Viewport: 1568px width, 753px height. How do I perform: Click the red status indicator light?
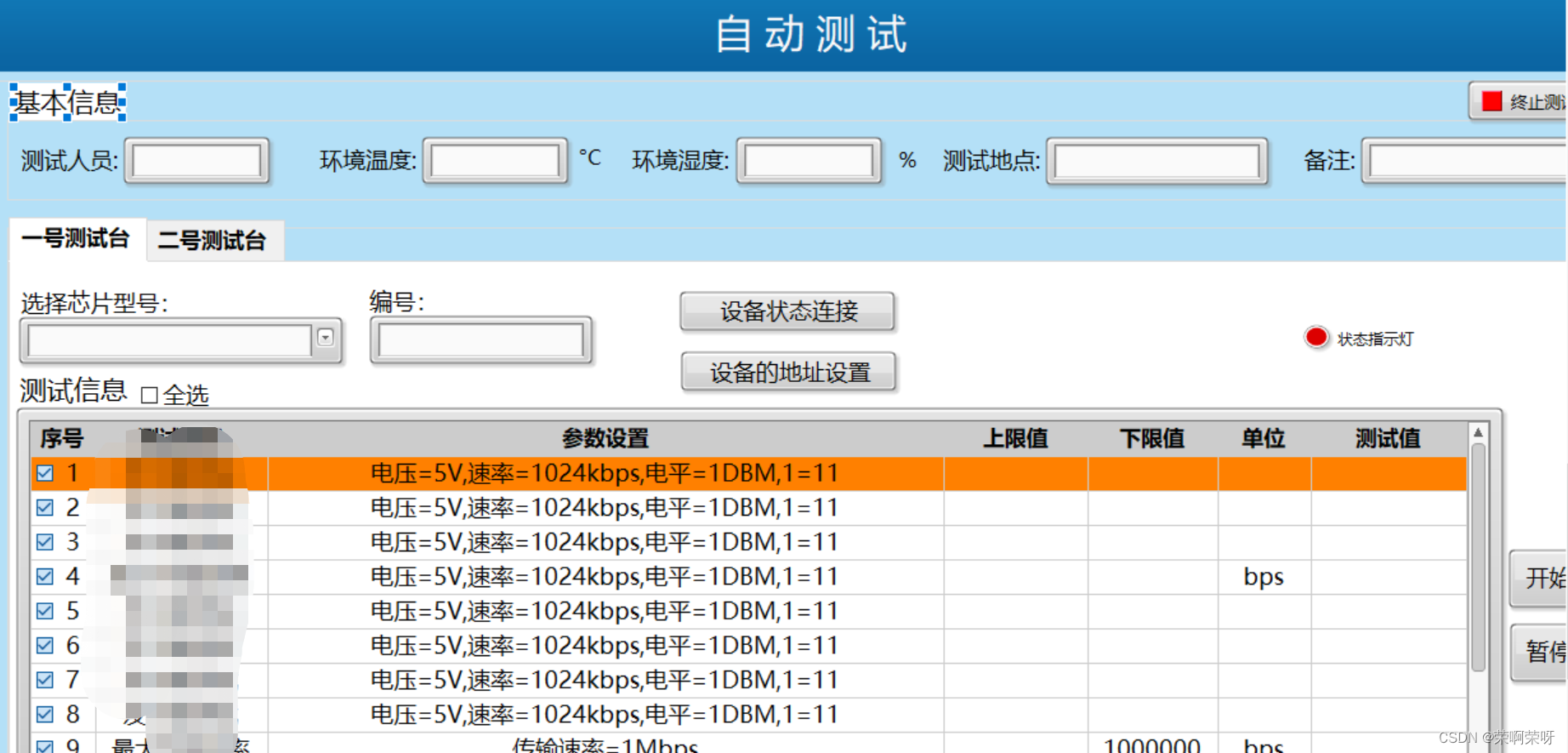1316,338
